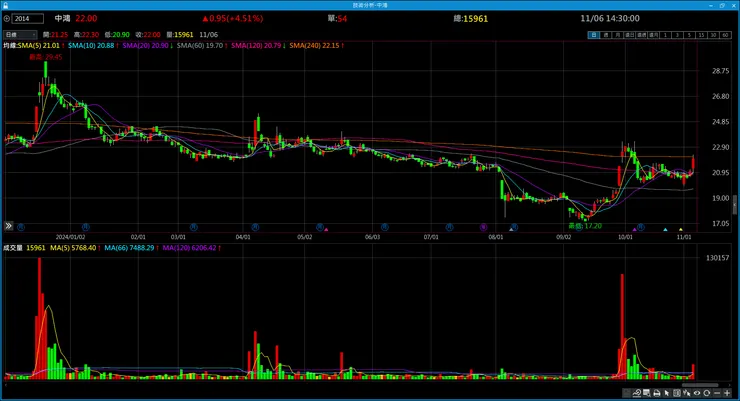This screenshot has width=740, height=401.
Task: Click the 最低 17.20 low price annotation
Action: coord(585,226)
